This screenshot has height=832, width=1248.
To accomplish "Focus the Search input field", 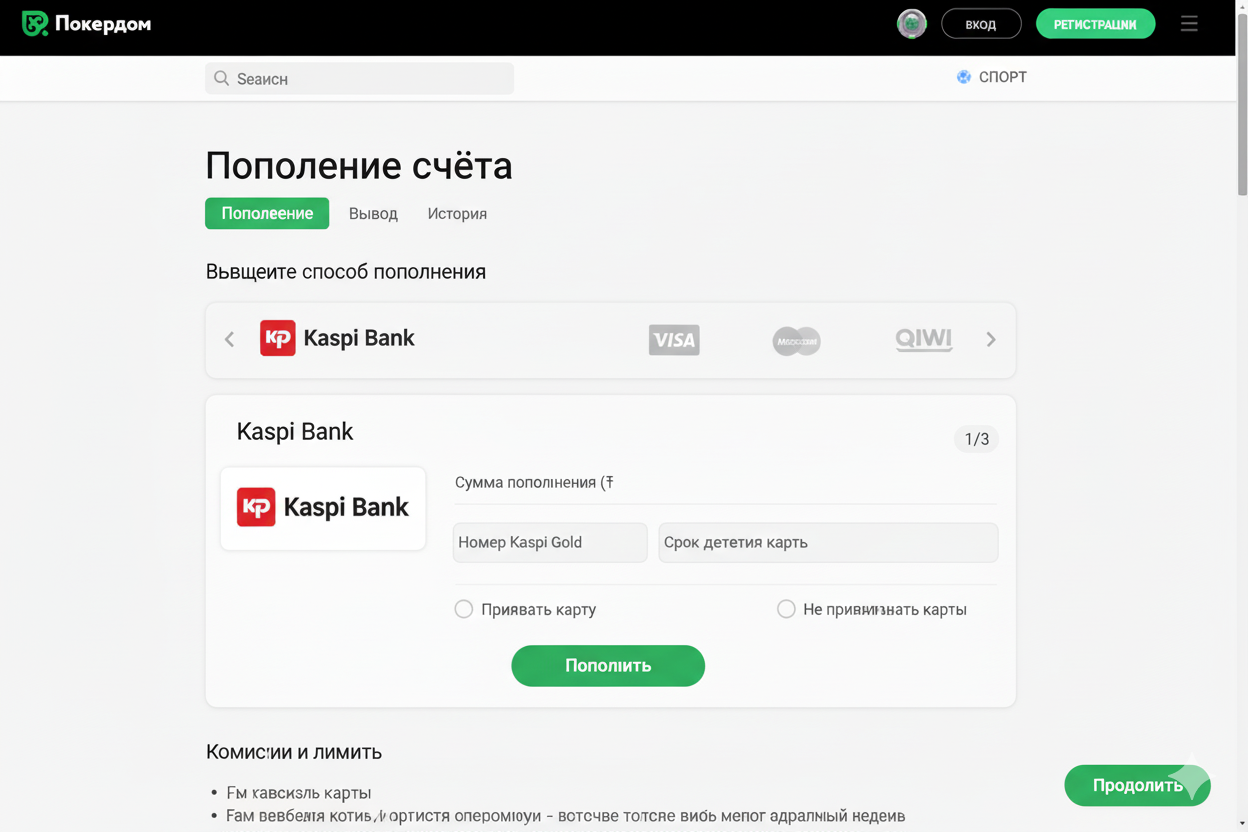I will tap(360, 78).
